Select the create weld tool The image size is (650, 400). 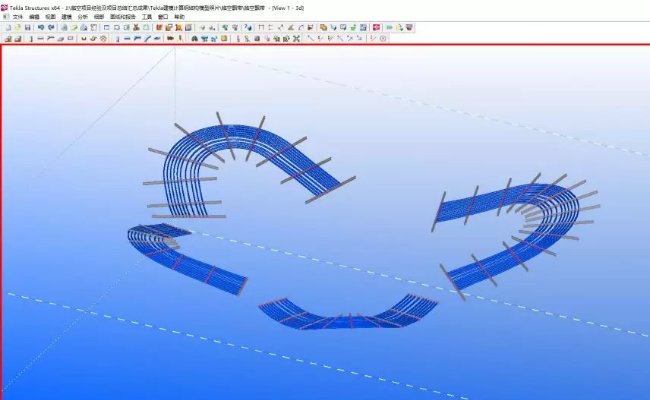point(181,39)
